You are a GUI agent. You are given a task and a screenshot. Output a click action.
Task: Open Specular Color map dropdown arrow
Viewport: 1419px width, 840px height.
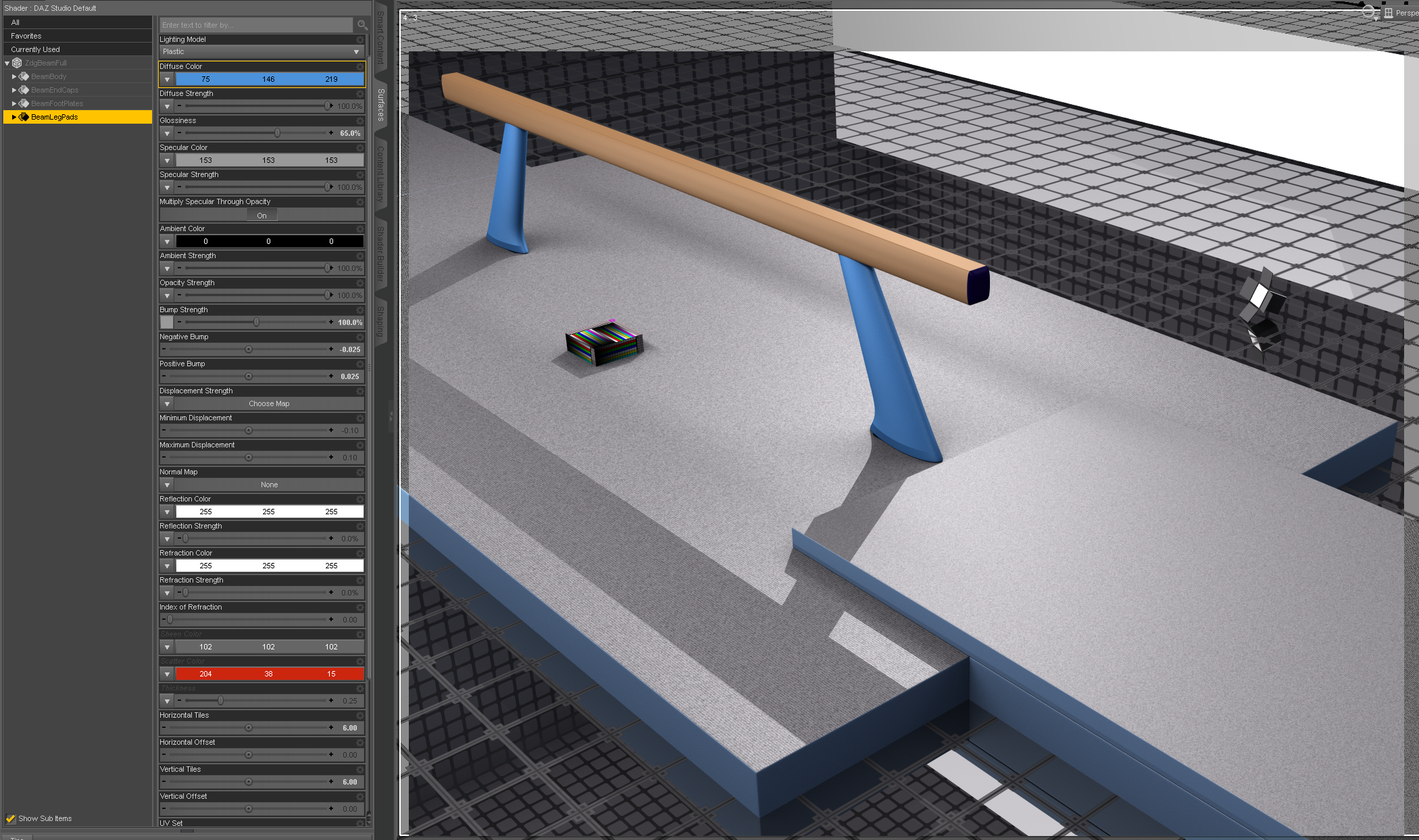pos(167,160)
